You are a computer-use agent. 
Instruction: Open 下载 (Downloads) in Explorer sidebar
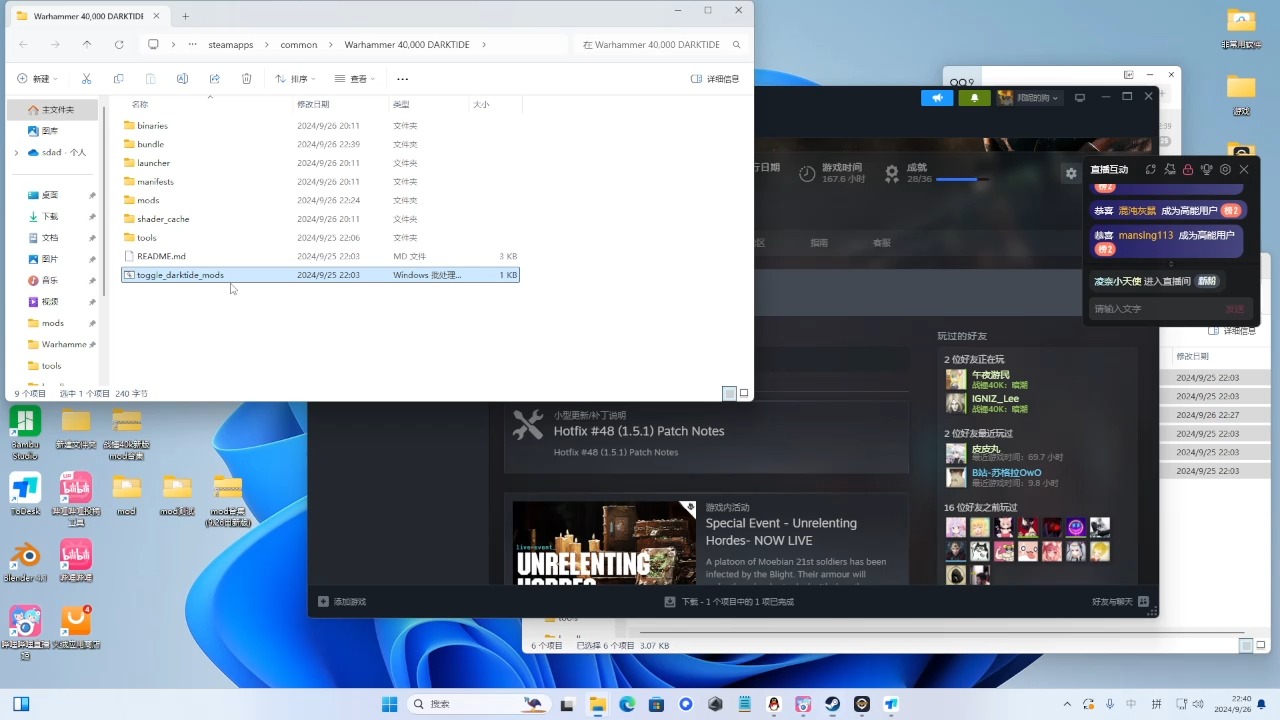pos(50,216)
